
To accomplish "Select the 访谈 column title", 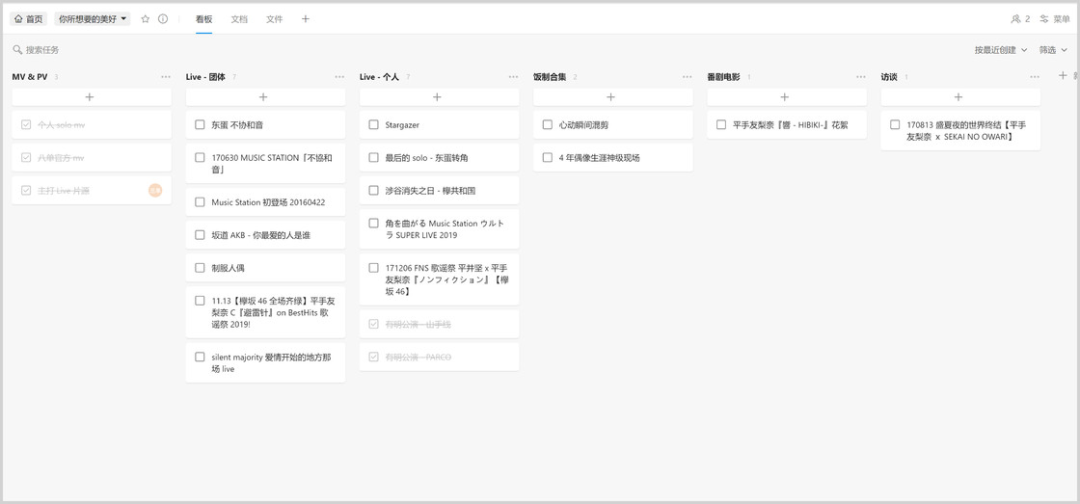I will [889, 77].
